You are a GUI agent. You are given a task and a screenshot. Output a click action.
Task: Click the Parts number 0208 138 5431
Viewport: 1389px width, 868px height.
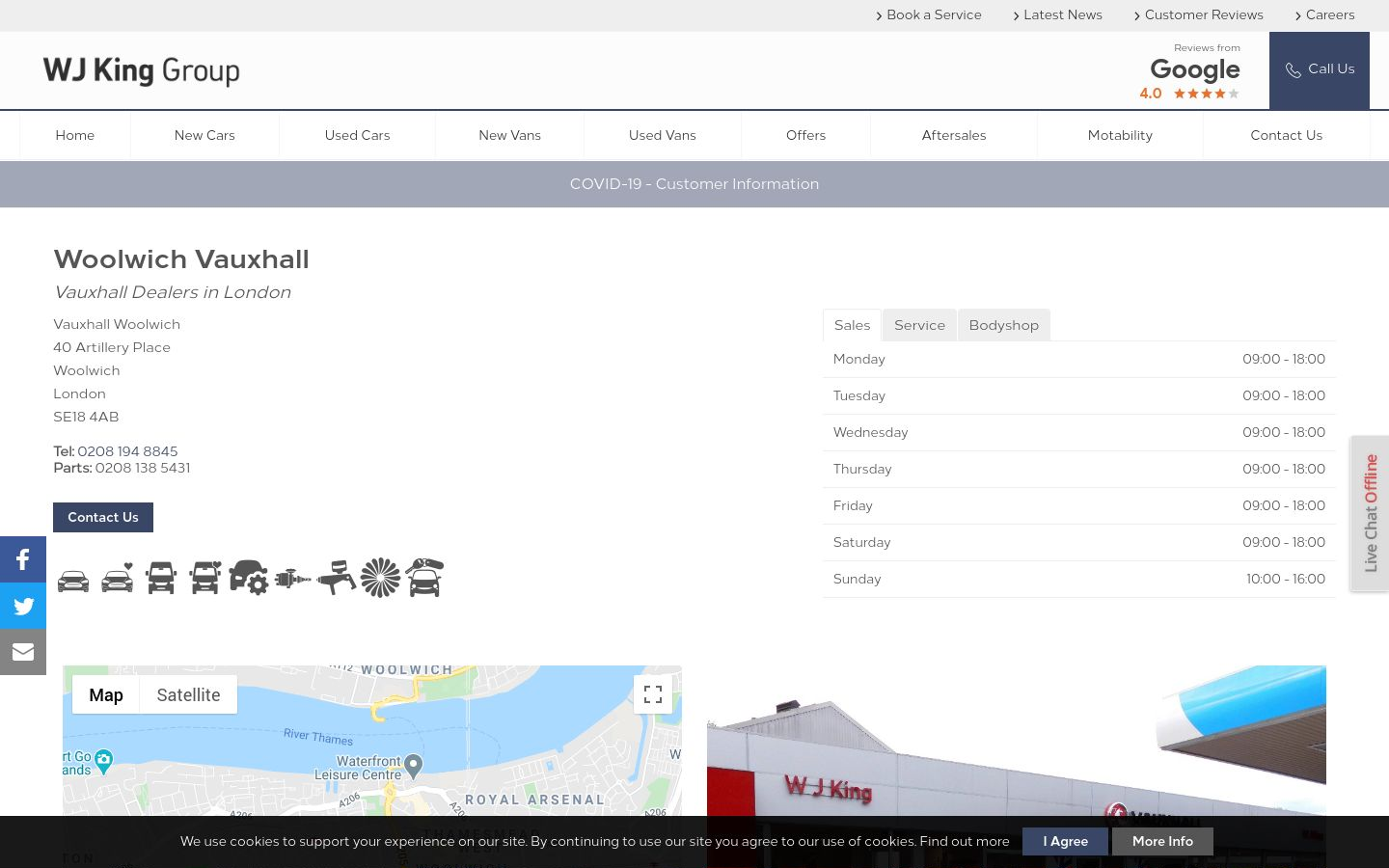point(143,468)
